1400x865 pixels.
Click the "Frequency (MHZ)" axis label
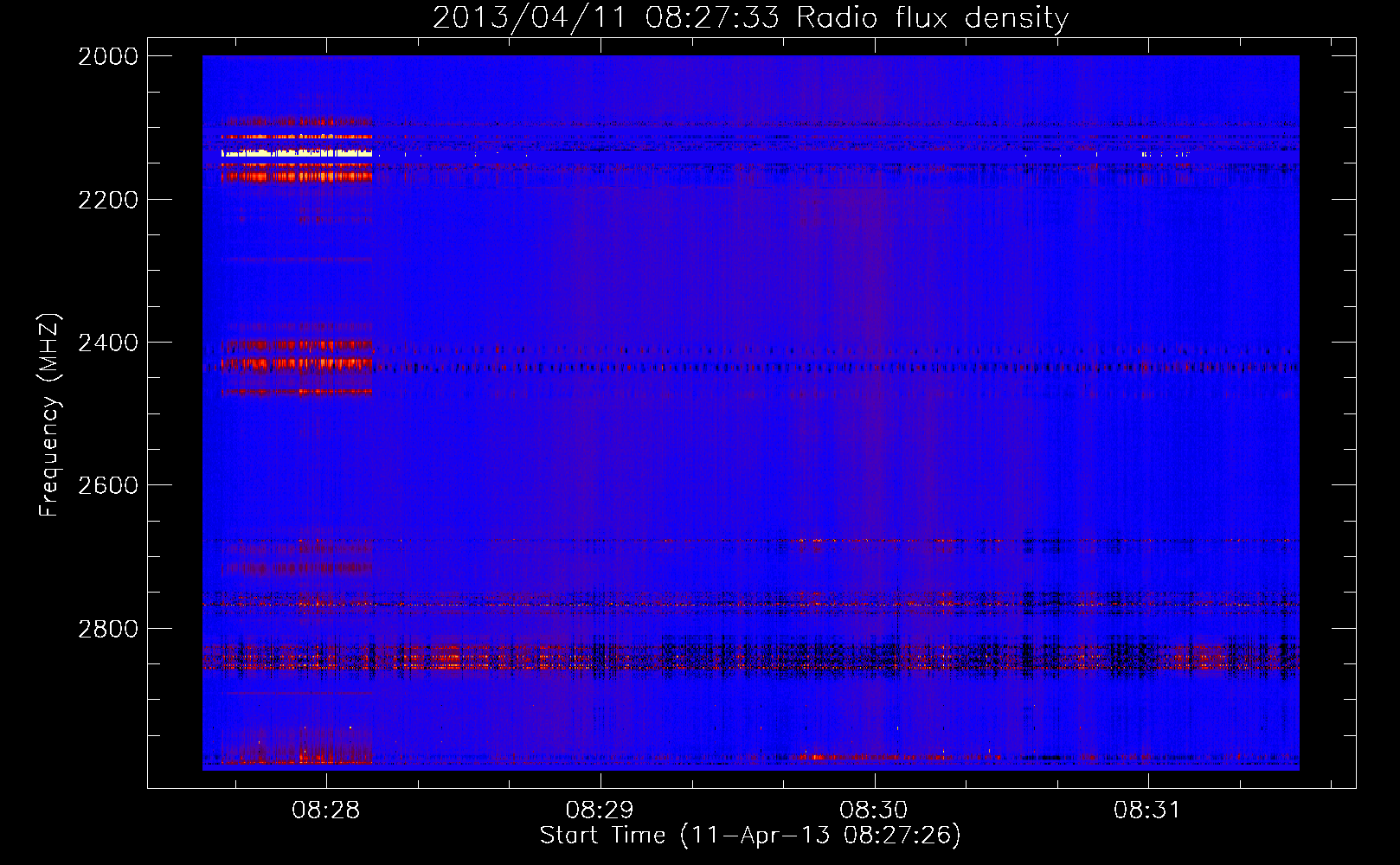click(50, 415)
